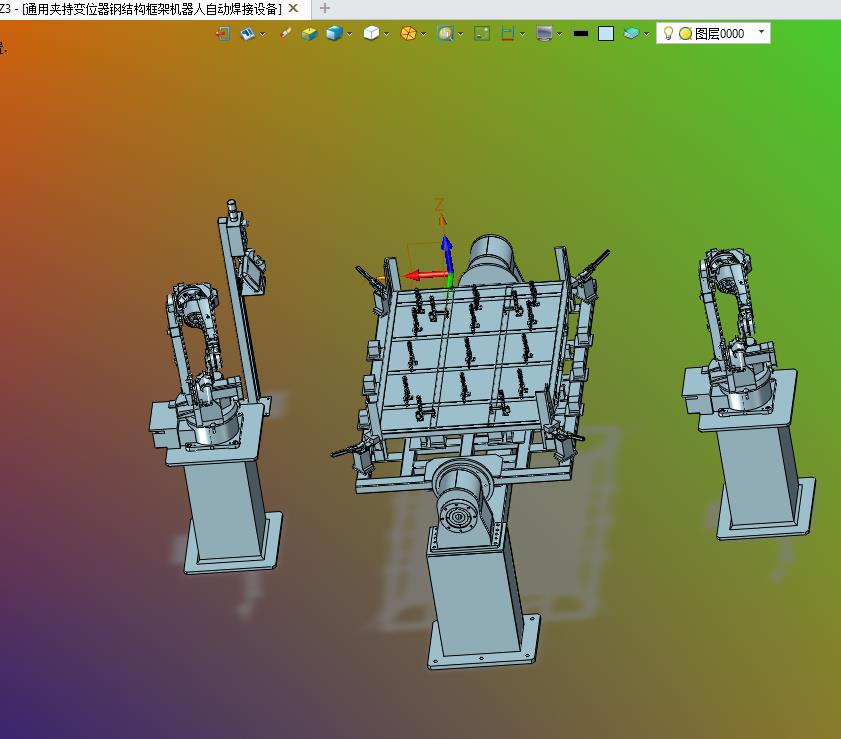Click the blue shaded cube display icon

[334, 33]
